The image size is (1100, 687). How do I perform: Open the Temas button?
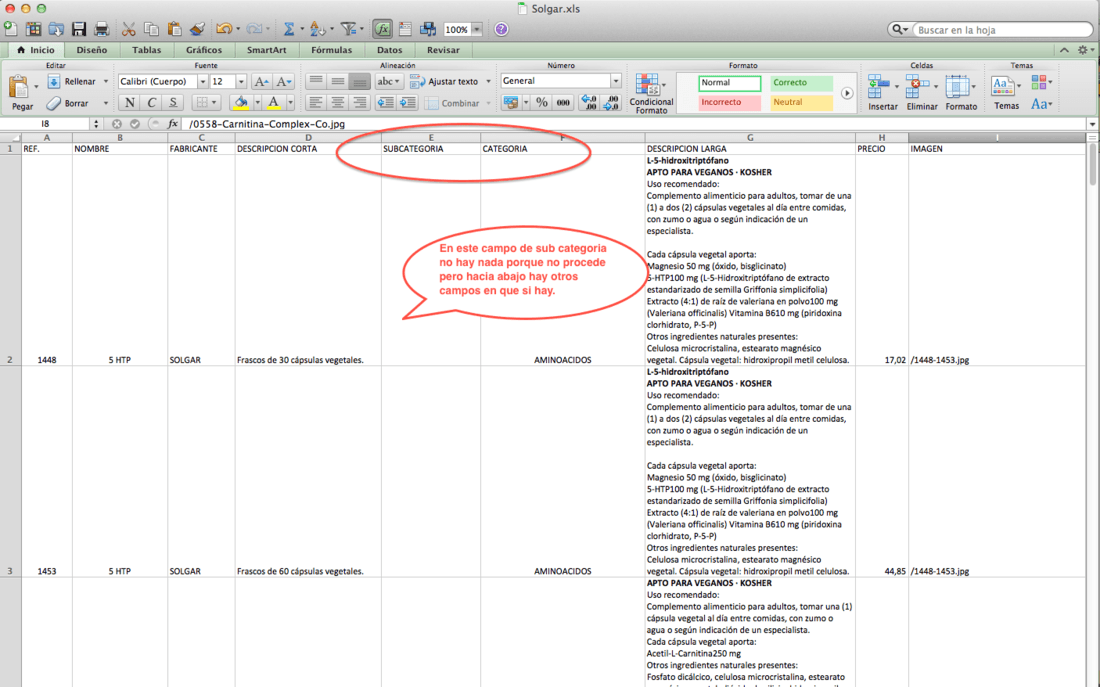click(1006, 92)
